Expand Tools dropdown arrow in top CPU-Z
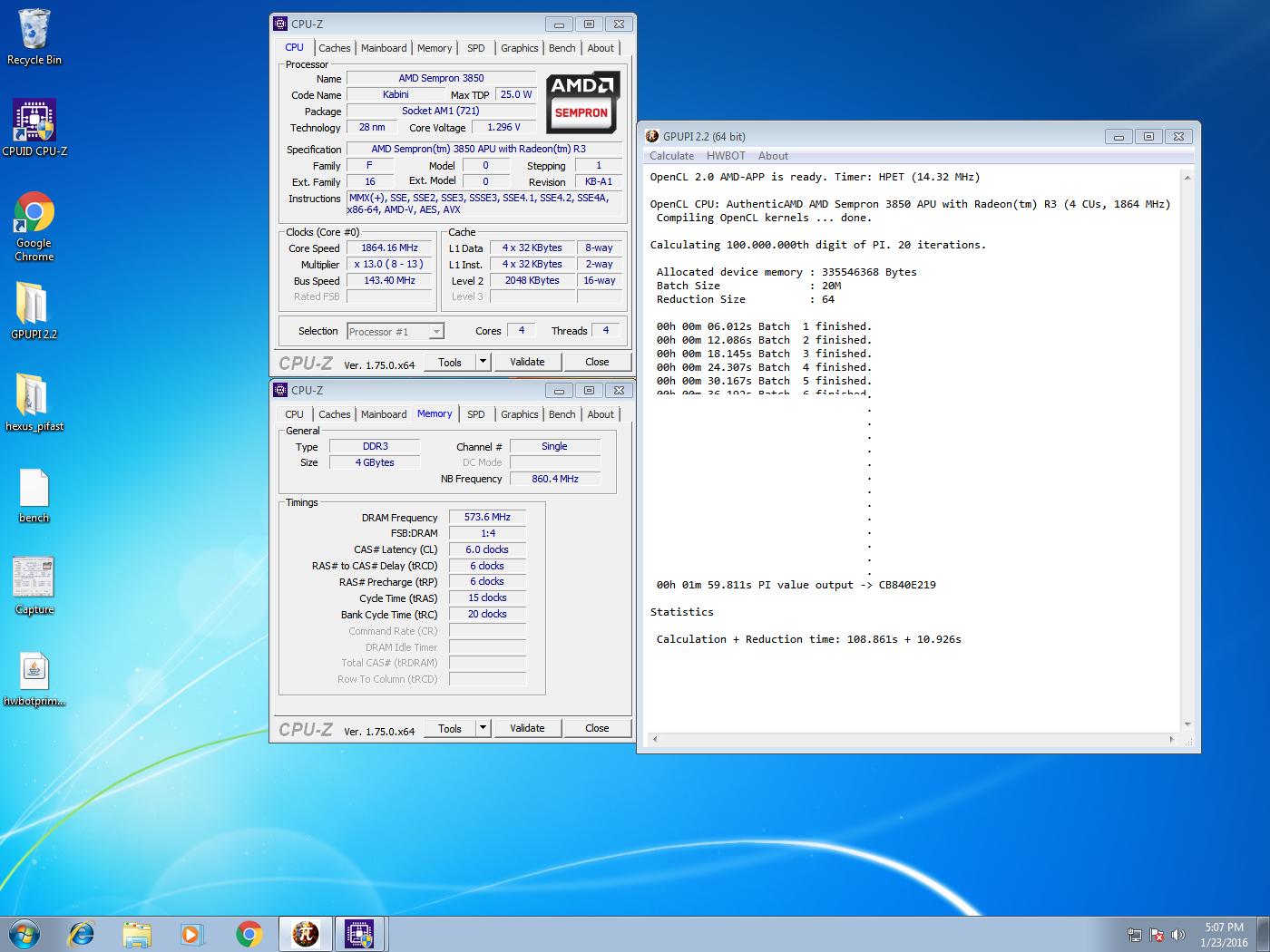This screenshot has height=952, width=1270. [x=483, y=362]
